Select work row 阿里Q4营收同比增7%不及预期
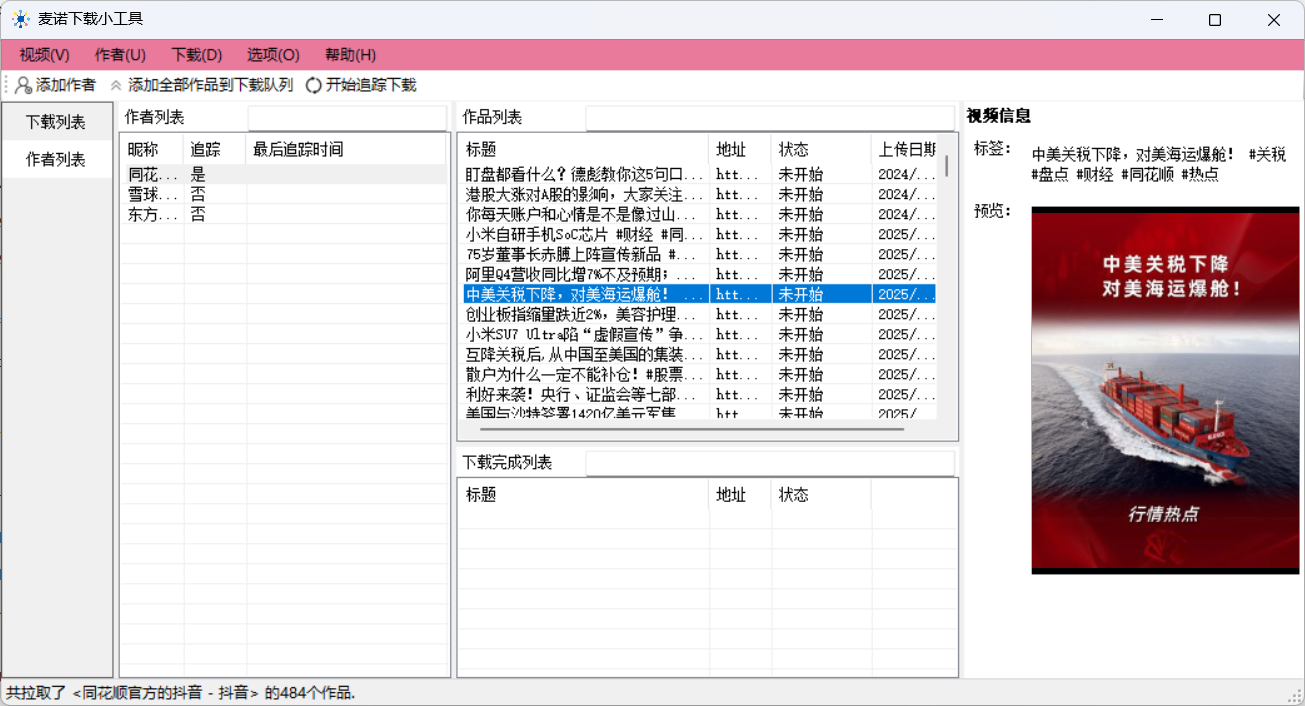This screenshot has height=706, width=1305. 700,274
